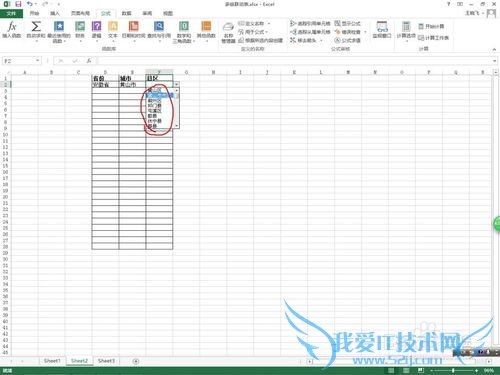Expand the Name Box dropdown arrow
500x375 pixels.
38,61
